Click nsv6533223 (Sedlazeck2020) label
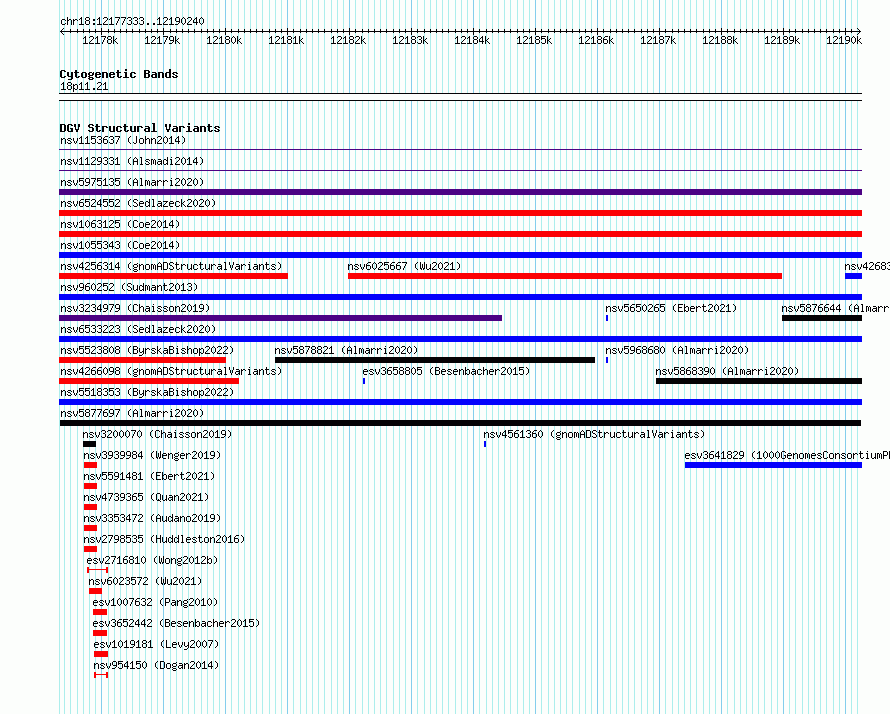This screenshot has width=890, height=714. (x=138, y=329)
